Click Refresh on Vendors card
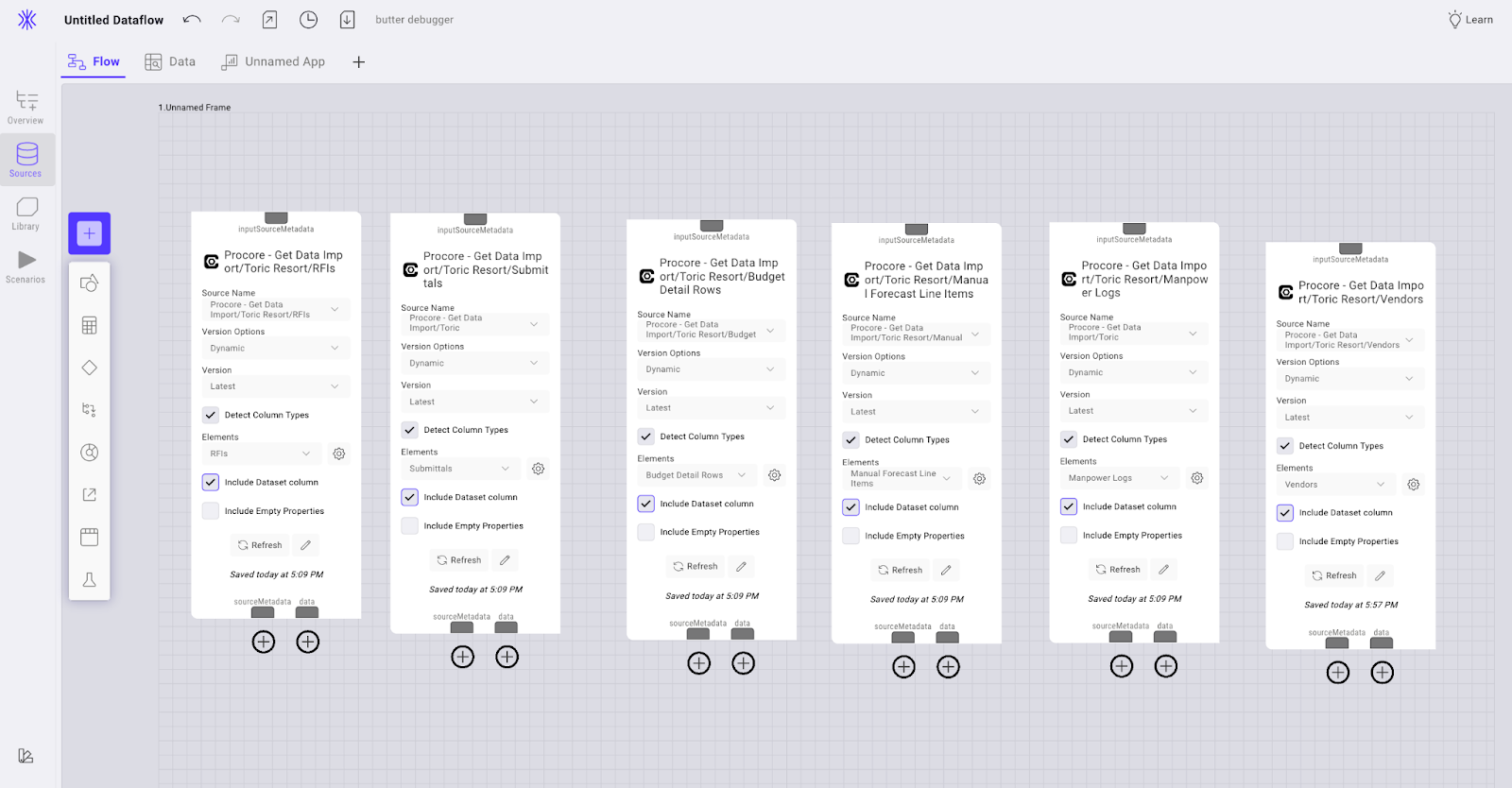 [1334, 575]
